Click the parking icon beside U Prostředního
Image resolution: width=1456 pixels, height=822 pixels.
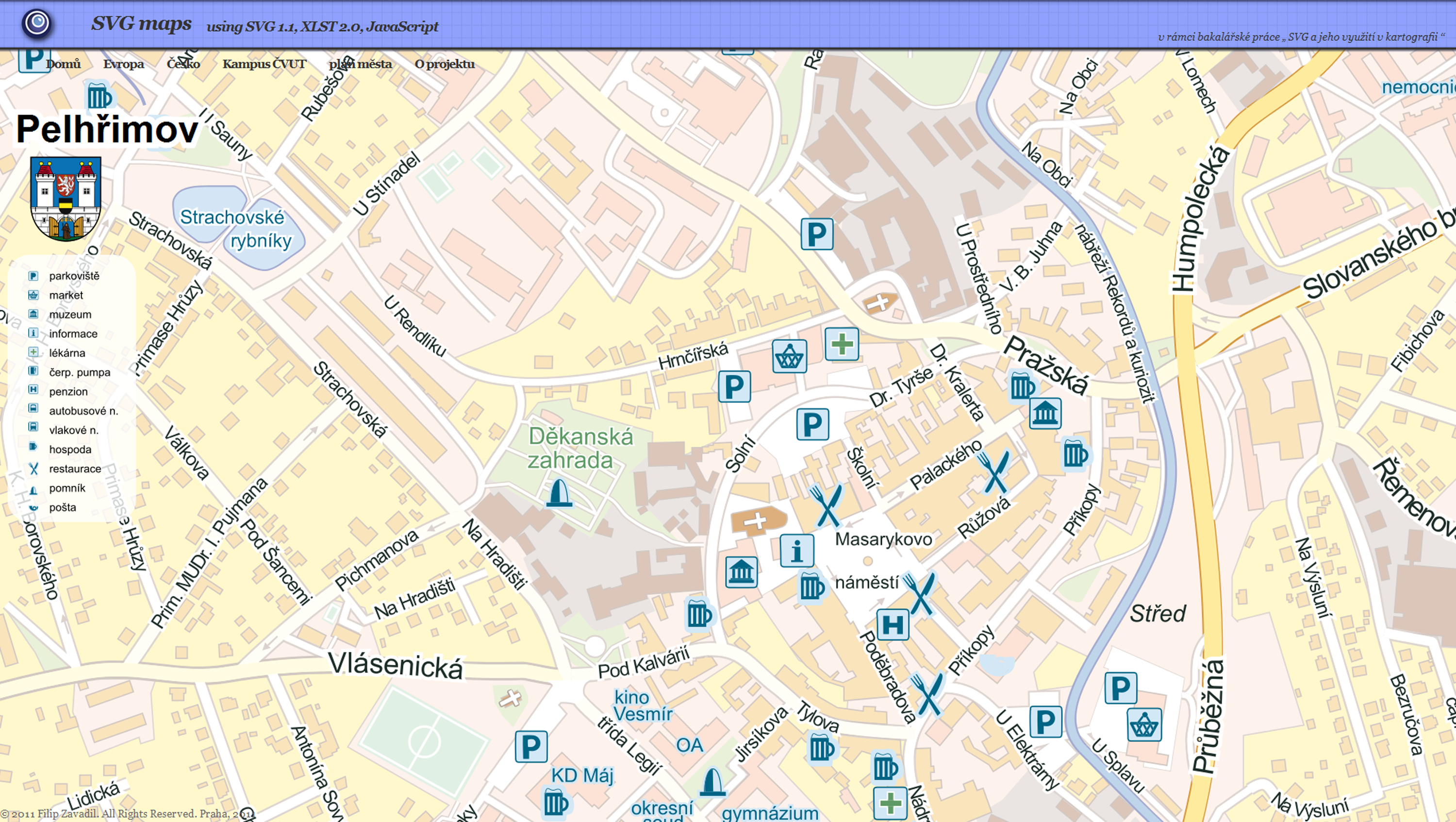[817, 234]
